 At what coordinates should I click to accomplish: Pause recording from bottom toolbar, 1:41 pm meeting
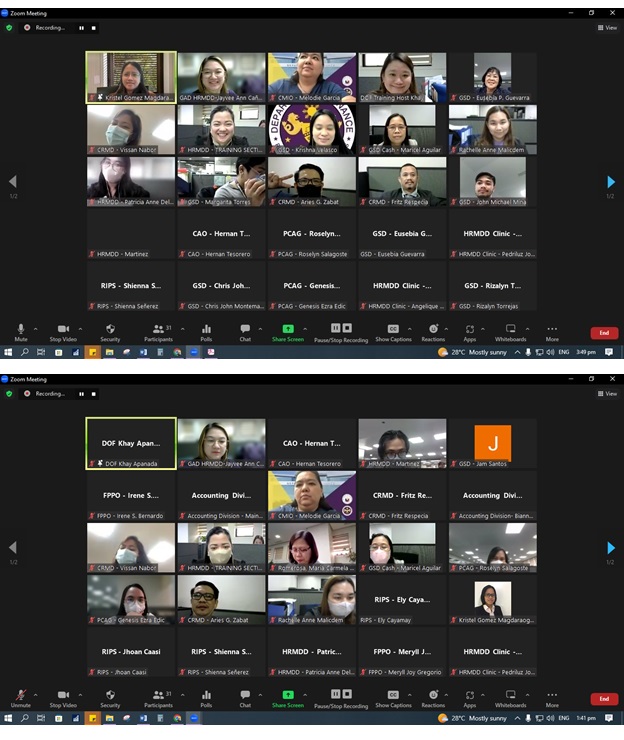pyautogui.click(x=335, y=693)
